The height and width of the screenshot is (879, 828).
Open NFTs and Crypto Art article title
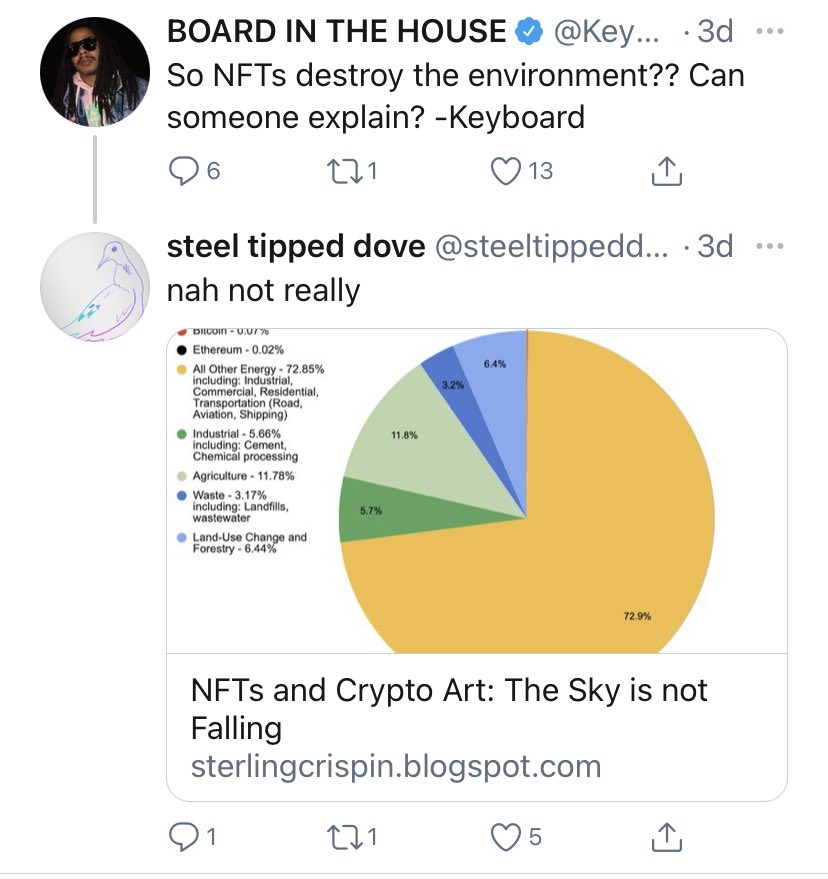click(x=448, y=707)
